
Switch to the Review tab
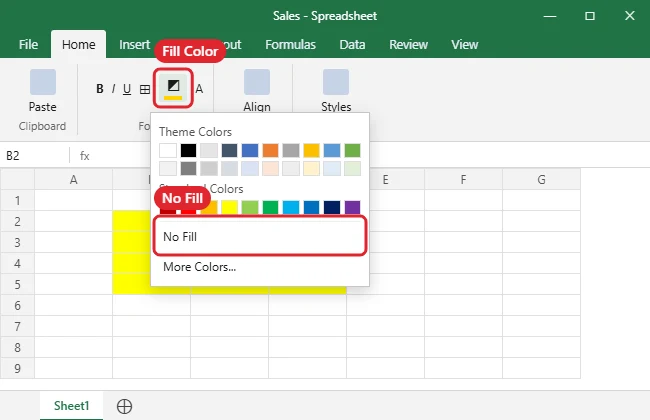[408, 44]
